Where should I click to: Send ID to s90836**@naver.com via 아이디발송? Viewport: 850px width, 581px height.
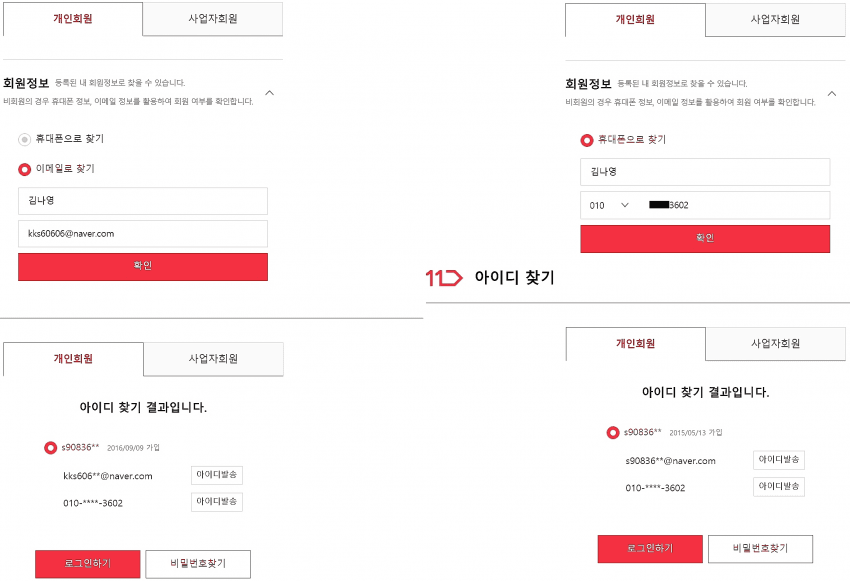point(778,460)
